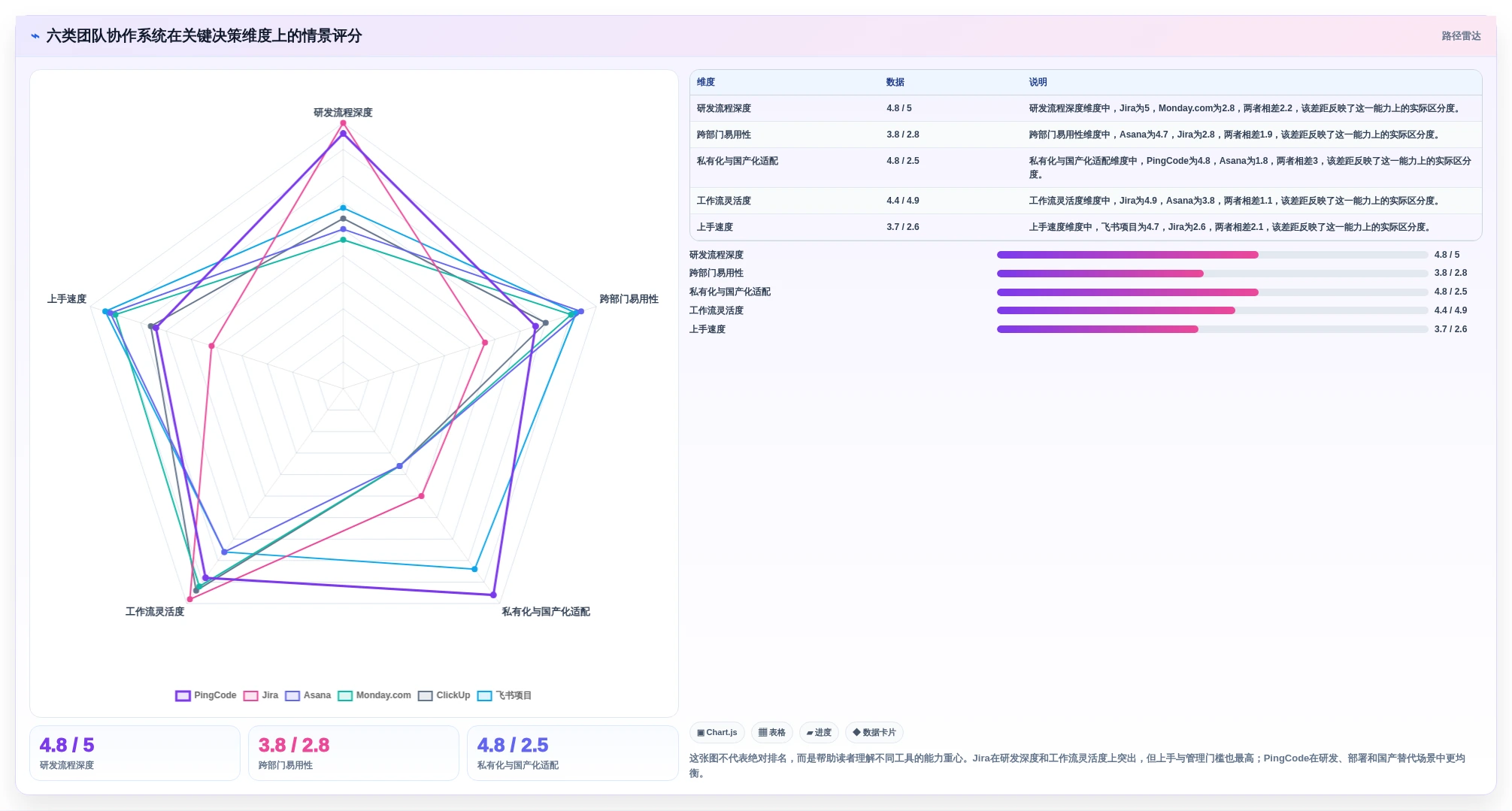Click the 工作流灵活度 progress bar

coord(1212,310)
